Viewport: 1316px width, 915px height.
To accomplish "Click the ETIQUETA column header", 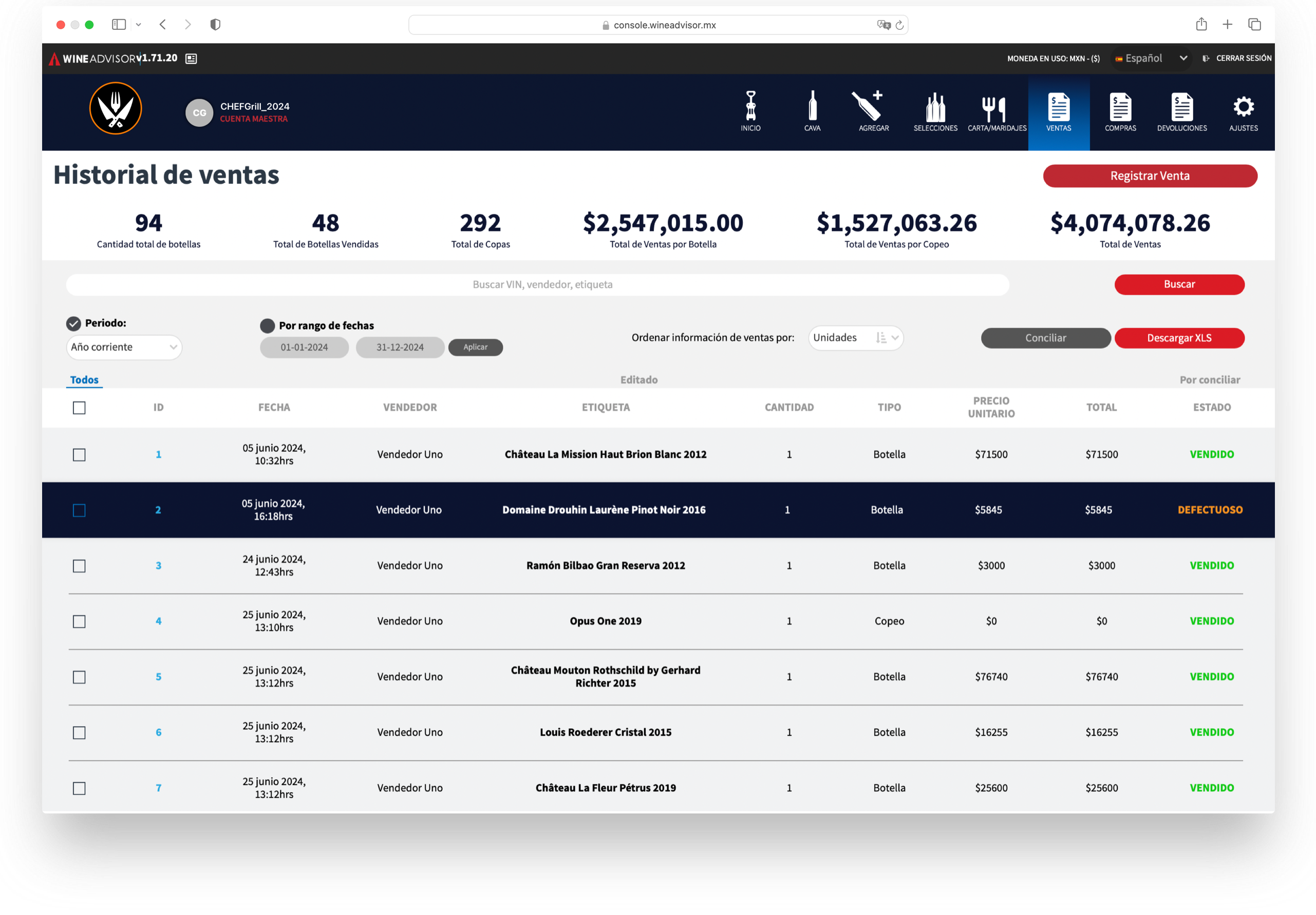I will (x=605, y=407).
